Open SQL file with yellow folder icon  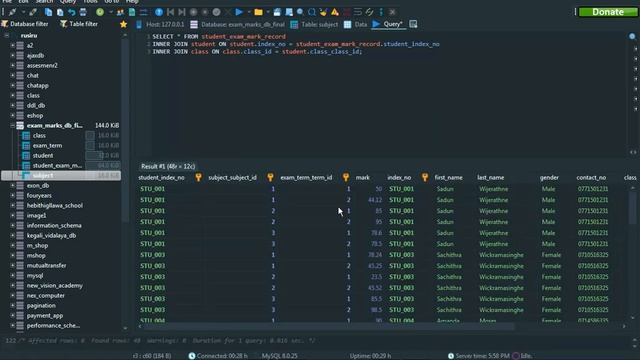[258, 12]
